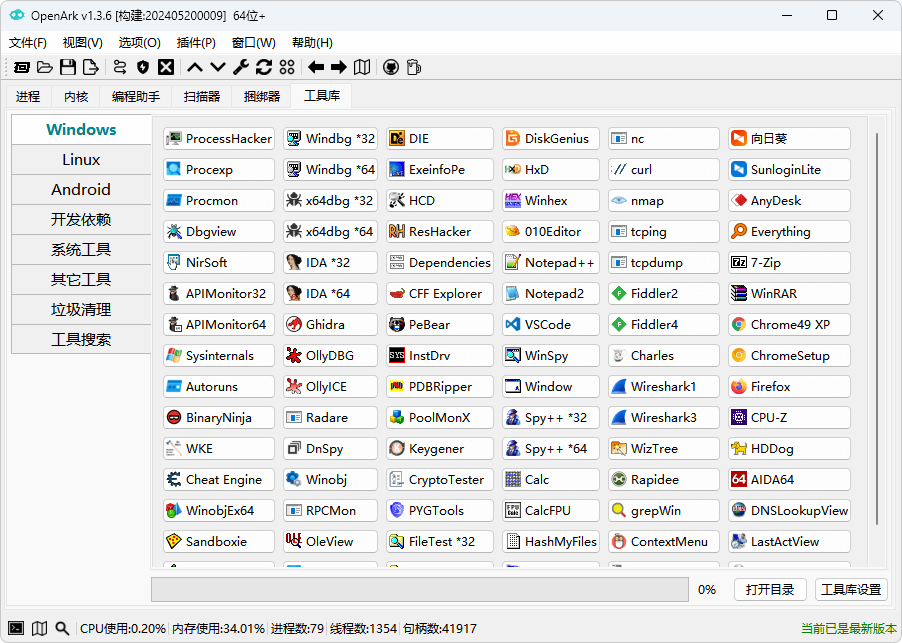This screenshot has width=902, height=643.
Task: Open the GitHub icon in the toolbar
Action: [x=391, y=67]
